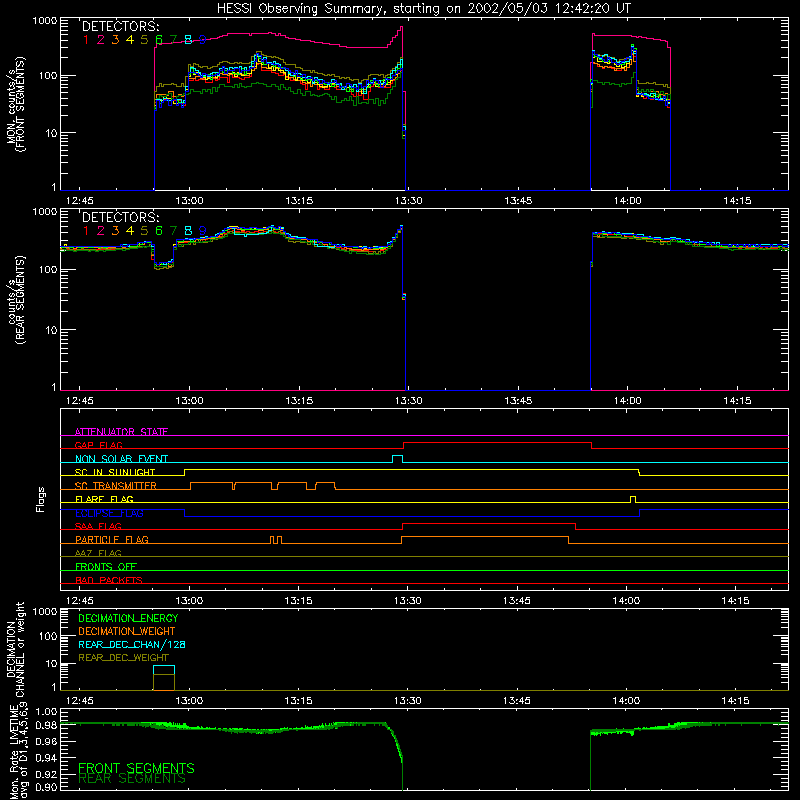This screenshot has height=800, width=800.
Task: Click the NON_SOLAR_EVENT flag label
Action: coord(121,459)
